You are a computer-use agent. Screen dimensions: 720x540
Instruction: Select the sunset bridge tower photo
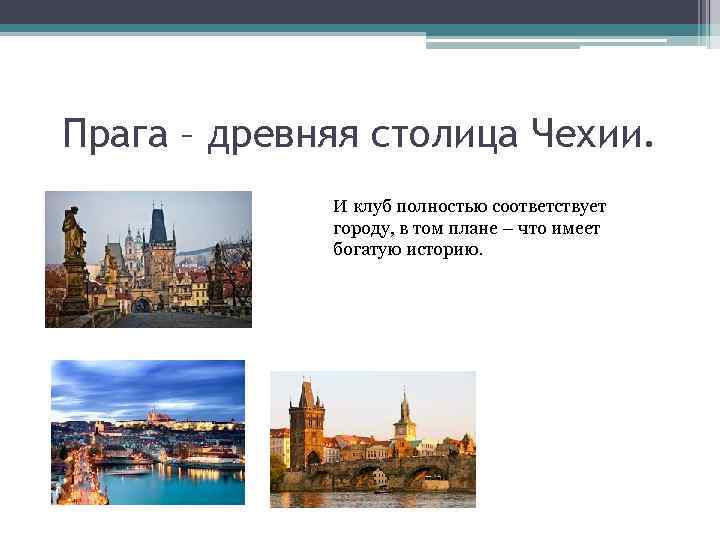(x=373, y=439)
